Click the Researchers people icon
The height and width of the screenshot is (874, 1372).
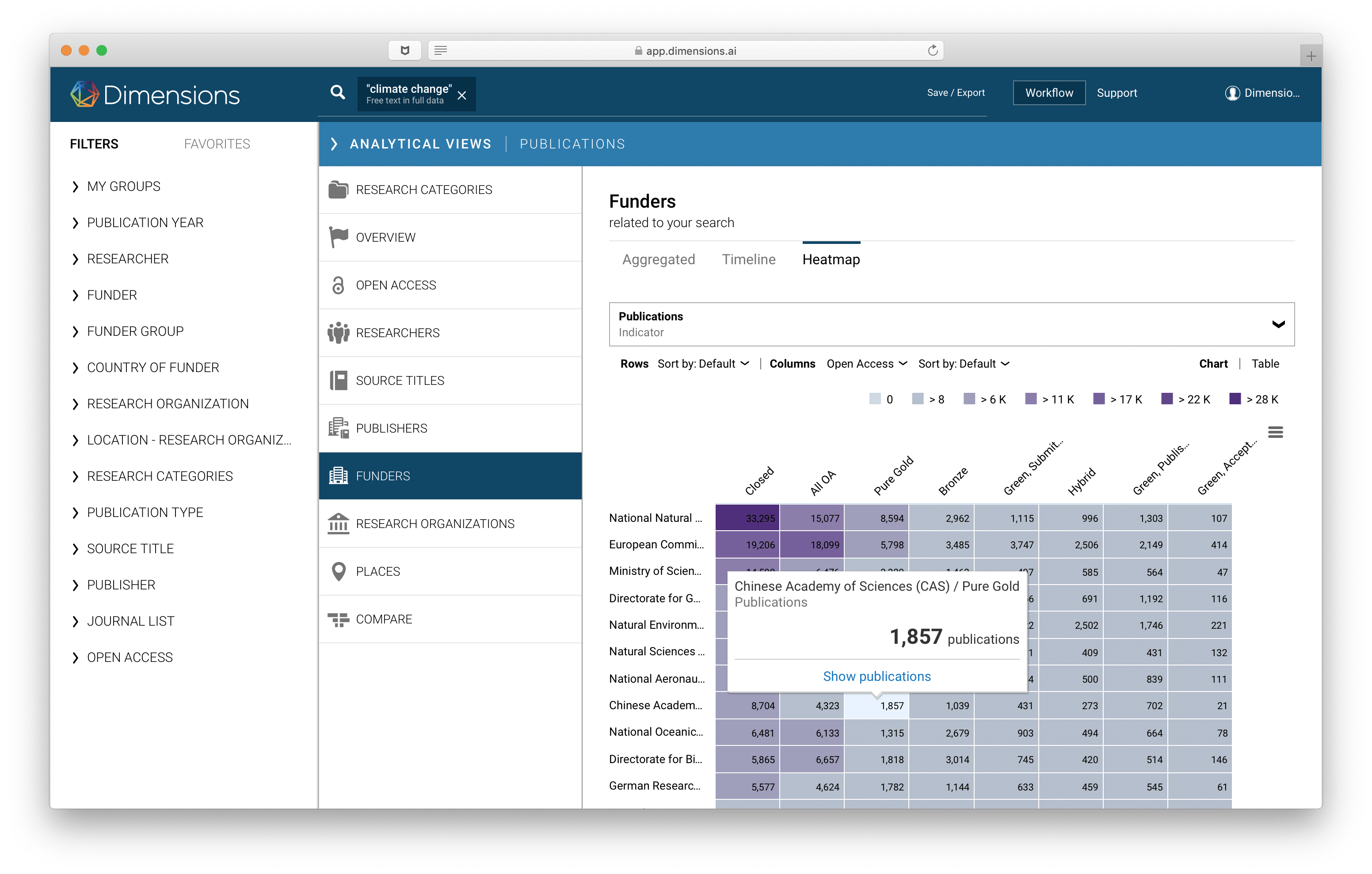[339, 332]
